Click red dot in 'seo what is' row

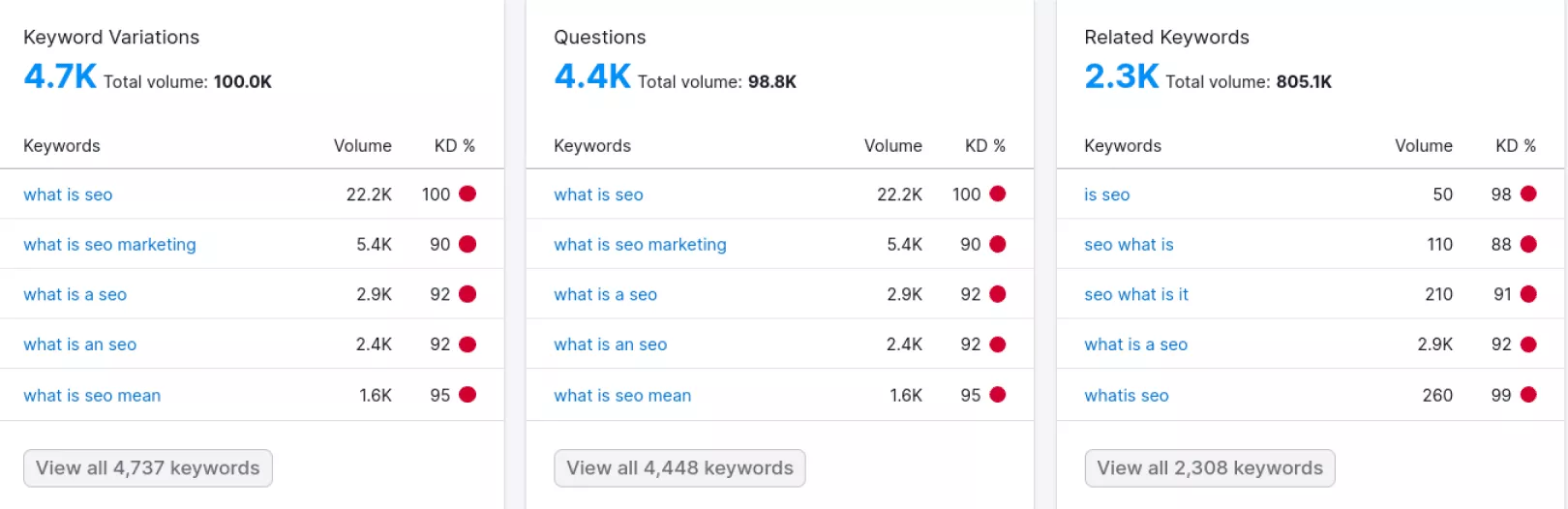(x=1528, y=244)
